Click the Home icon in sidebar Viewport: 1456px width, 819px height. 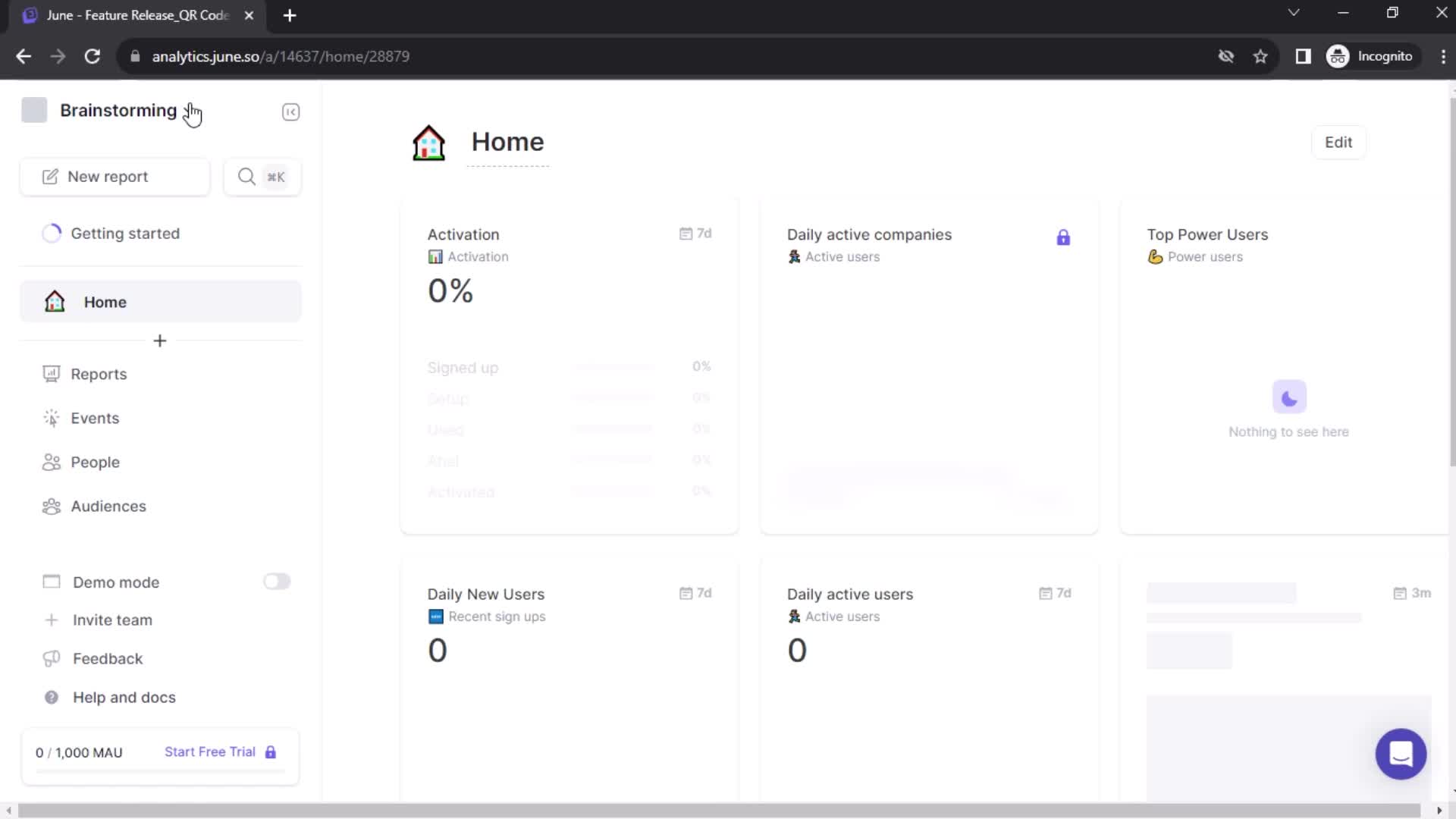[54, 302]
